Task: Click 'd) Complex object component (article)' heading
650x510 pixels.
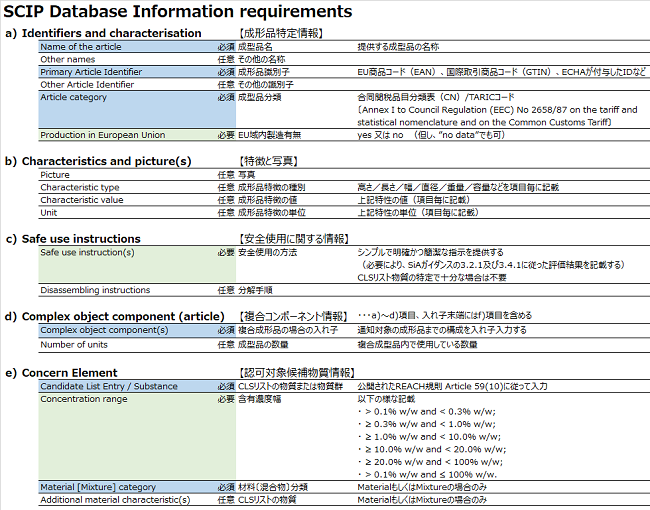Action: [x=115, y=316]
